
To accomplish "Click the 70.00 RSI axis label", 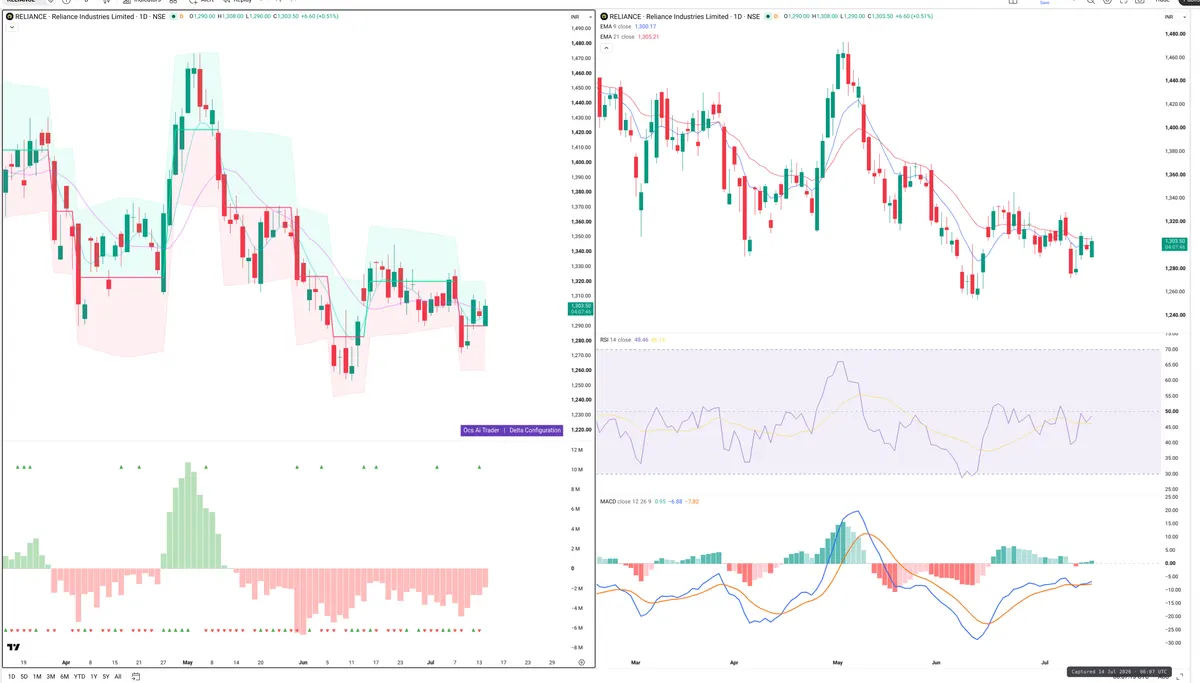I will 1173,349.
